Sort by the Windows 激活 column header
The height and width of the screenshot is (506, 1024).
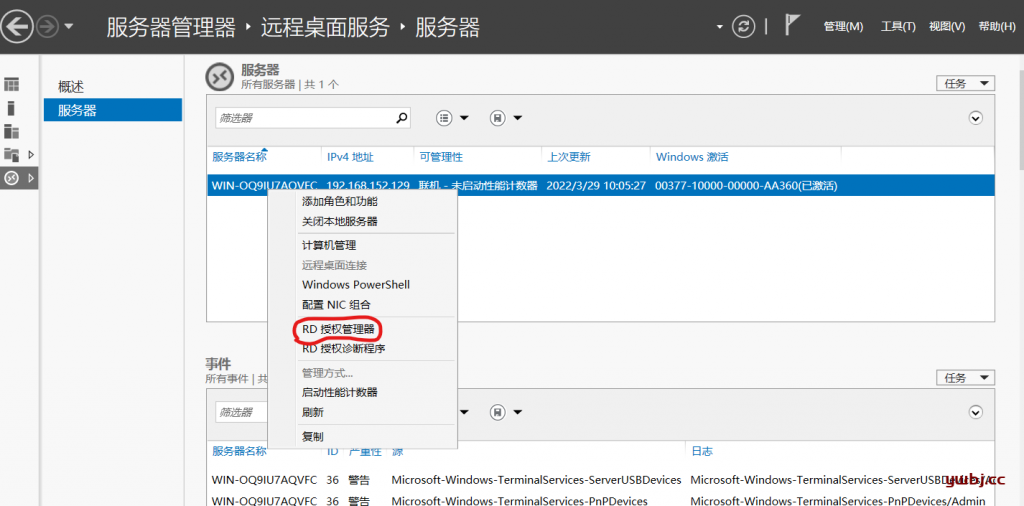coord(692,157)
